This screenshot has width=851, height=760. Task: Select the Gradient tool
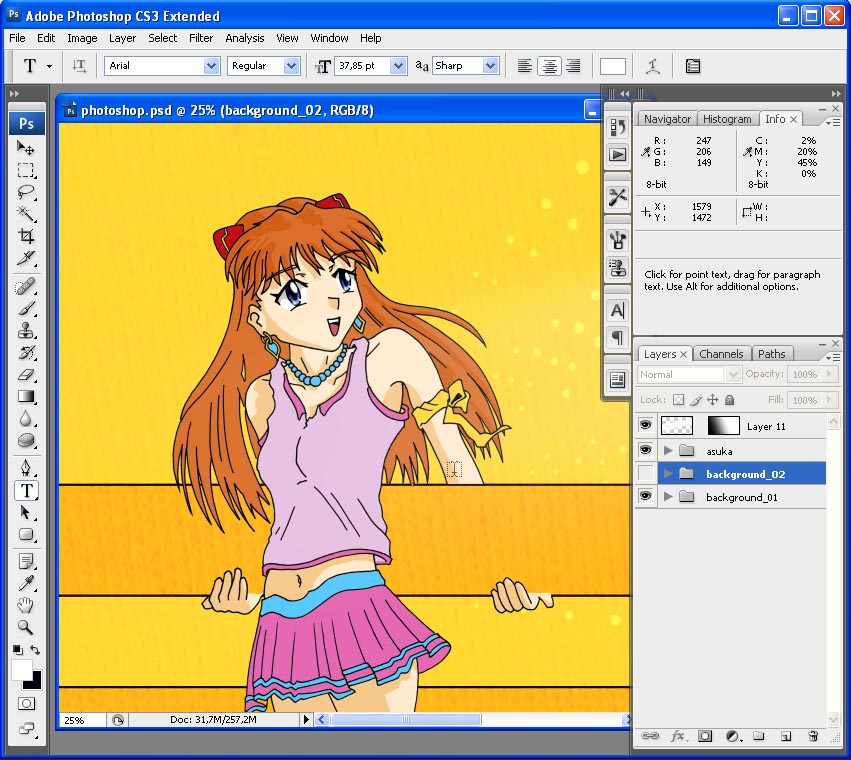point(26,396)
